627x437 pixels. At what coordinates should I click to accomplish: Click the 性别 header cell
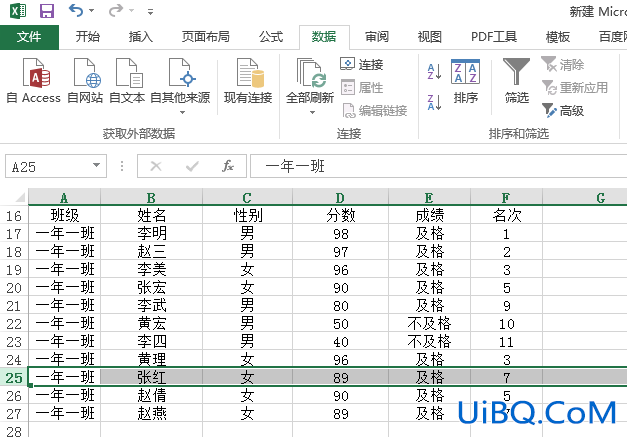coord(248,216)
